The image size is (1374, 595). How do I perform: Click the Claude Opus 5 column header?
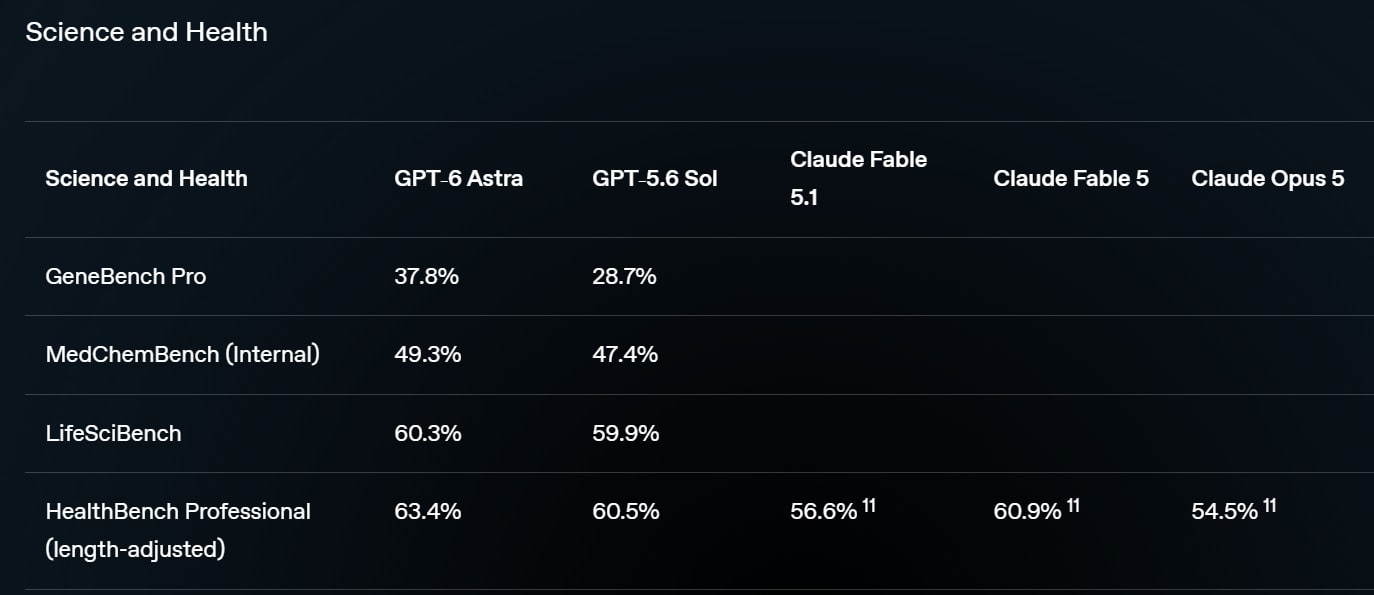point(1268,179)
